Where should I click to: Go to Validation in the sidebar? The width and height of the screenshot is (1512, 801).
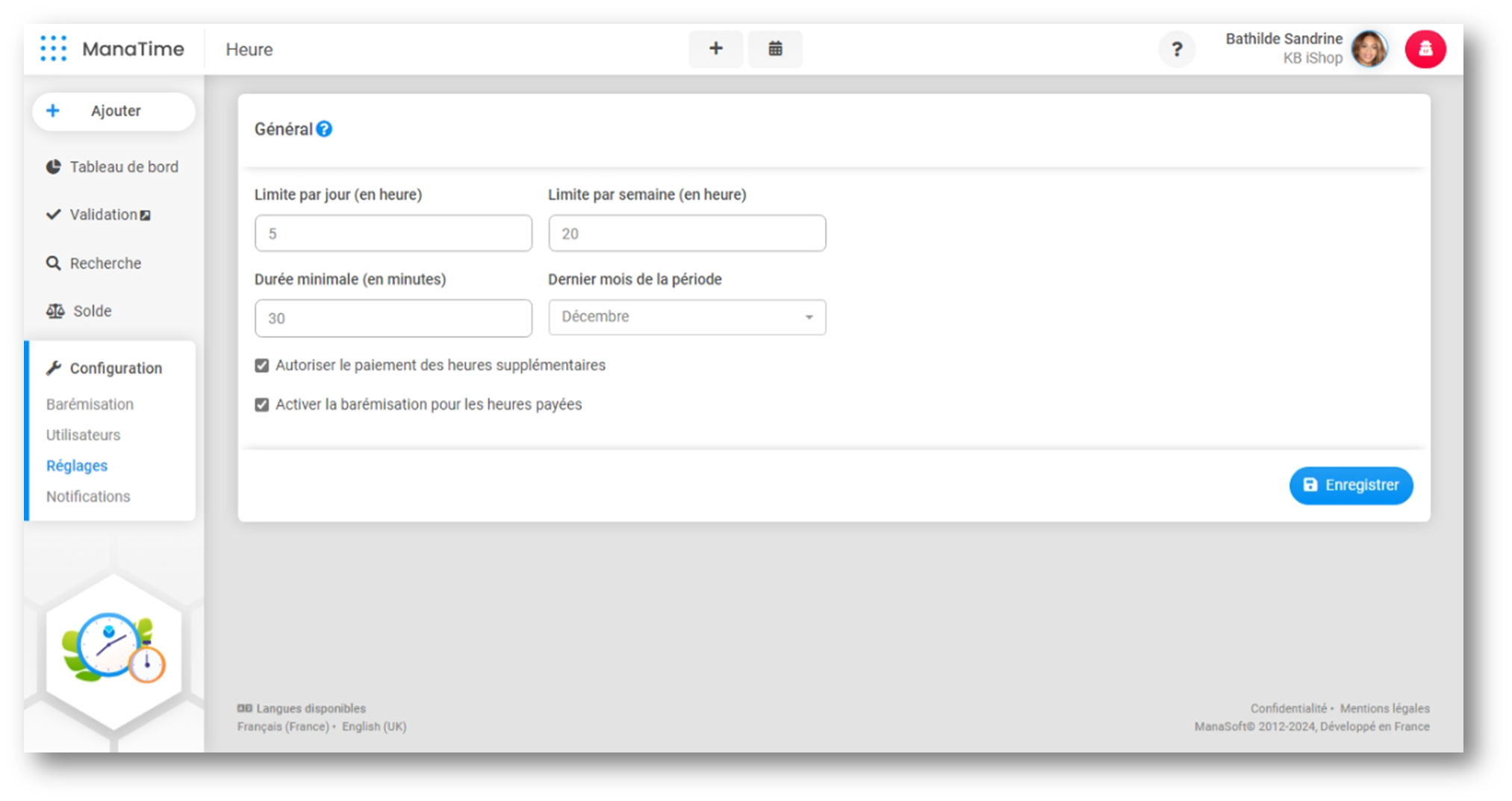click(103, 215)
